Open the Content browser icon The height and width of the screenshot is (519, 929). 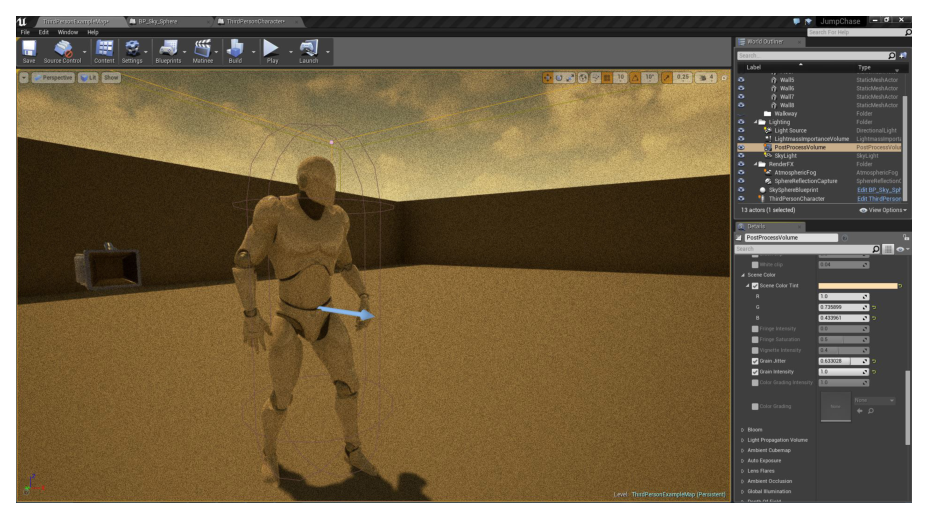tap(104, 52)
